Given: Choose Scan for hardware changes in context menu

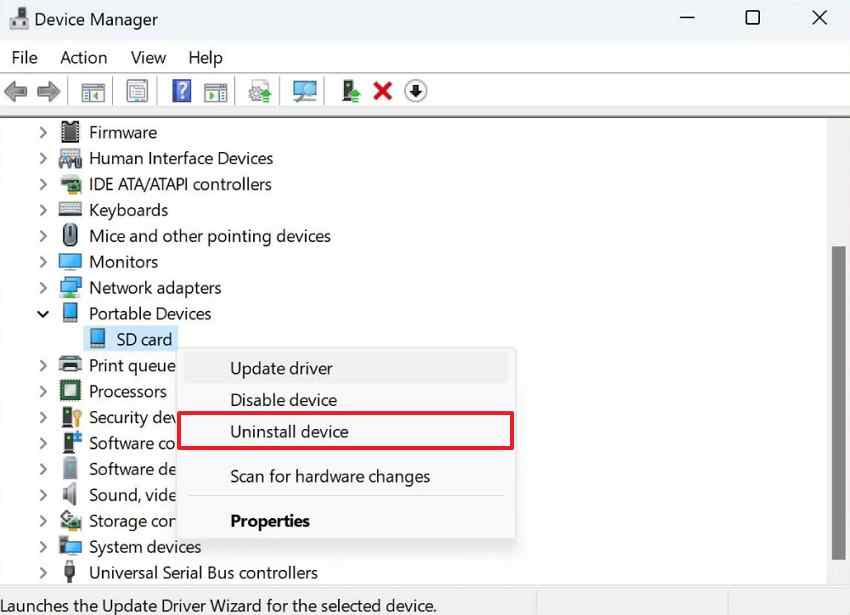Looking at the screenshot, I should 346,476.
